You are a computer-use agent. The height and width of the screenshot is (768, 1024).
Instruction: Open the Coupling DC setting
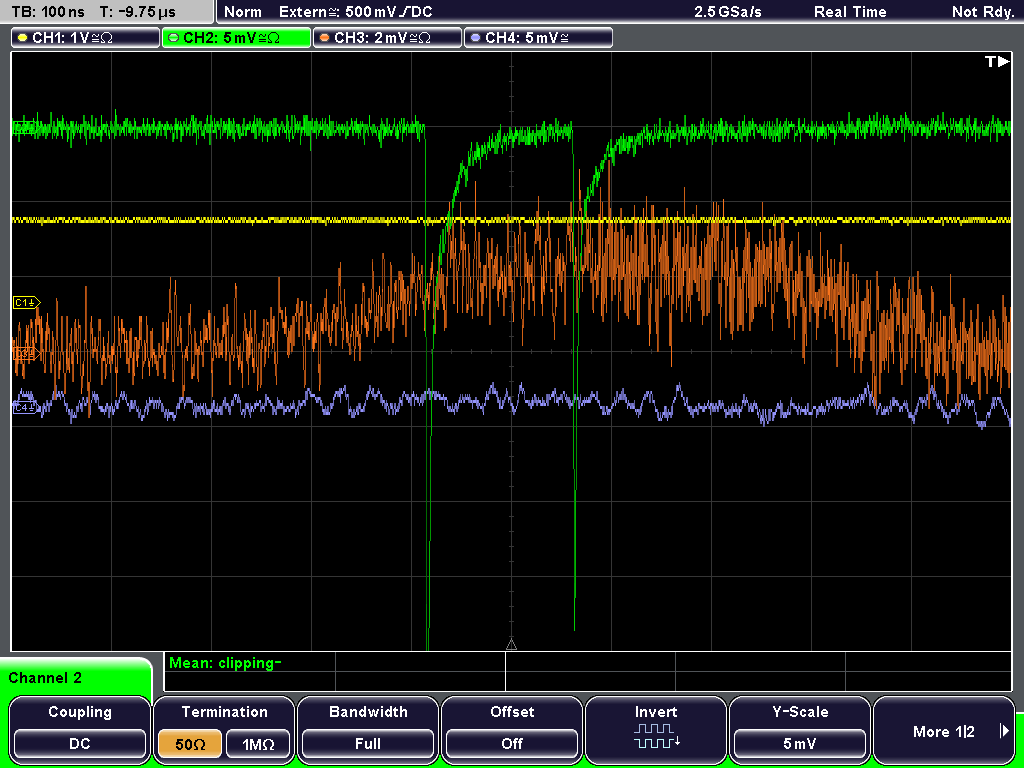[x=80, y=731]
